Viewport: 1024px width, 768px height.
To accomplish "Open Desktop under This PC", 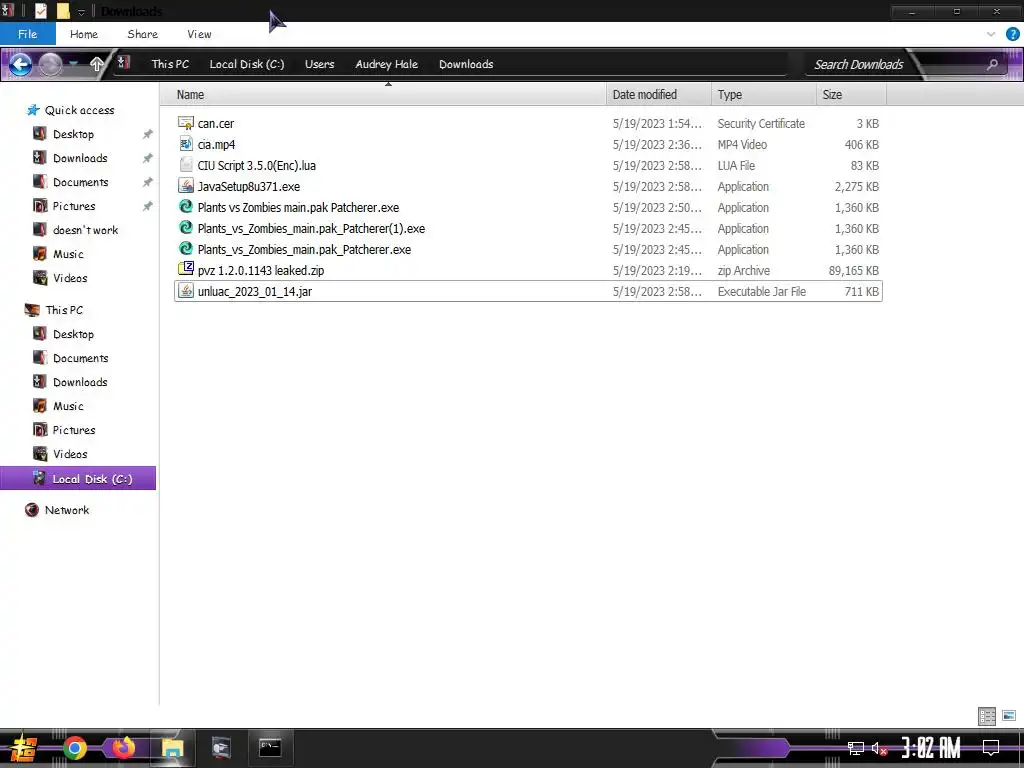I will (73, 334).
